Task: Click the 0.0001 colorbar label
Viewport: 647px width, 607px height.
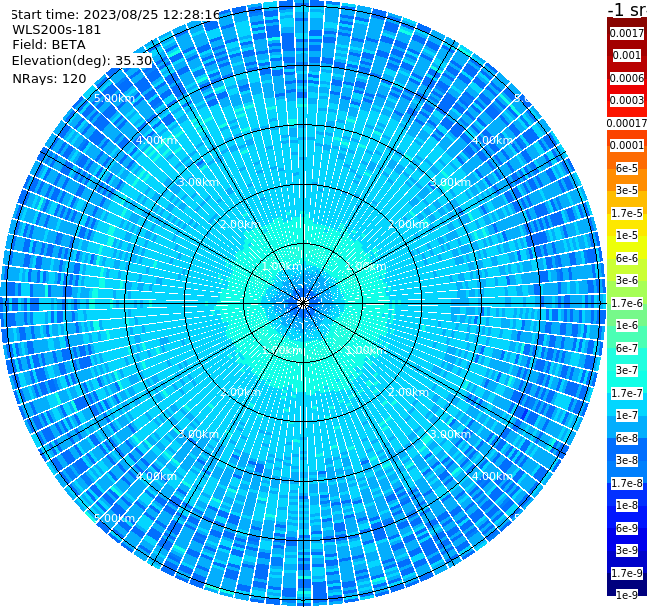Action: click(x=627, y=145)
